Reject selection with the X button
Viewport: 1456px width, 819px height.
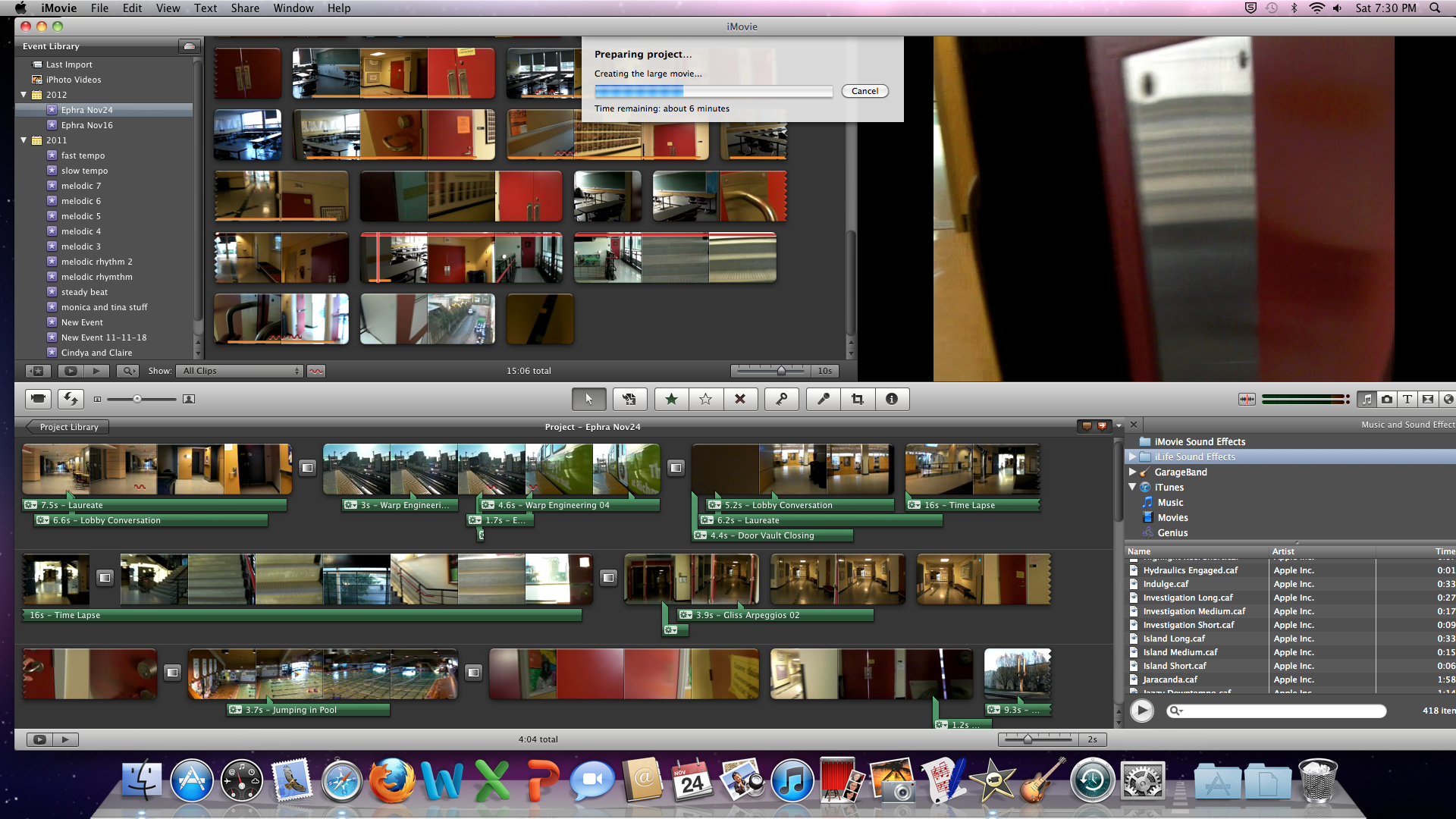[740, 399]
